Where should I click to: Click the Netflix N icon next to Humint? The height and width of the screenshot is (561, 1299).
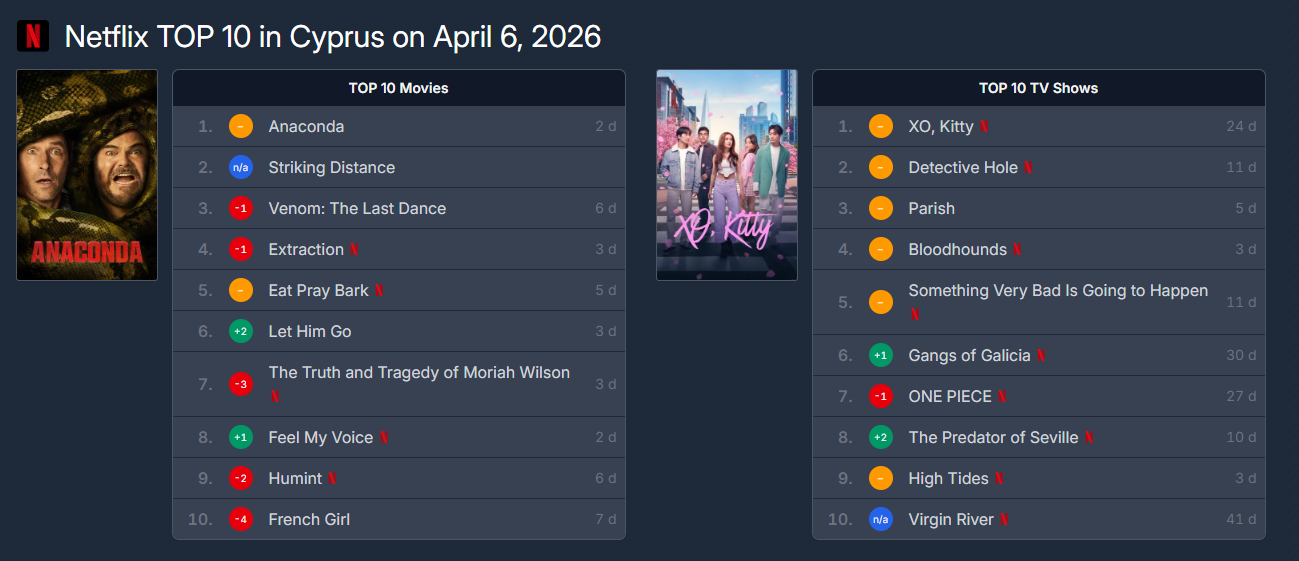[x=333, y=479]
